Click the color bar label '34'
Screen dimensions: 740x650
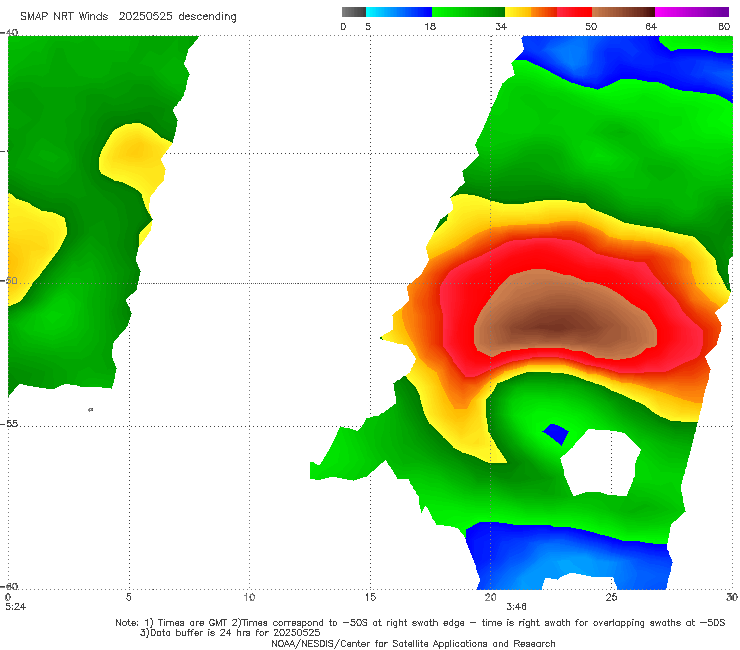pyautogui.click(x=501, y=27)
